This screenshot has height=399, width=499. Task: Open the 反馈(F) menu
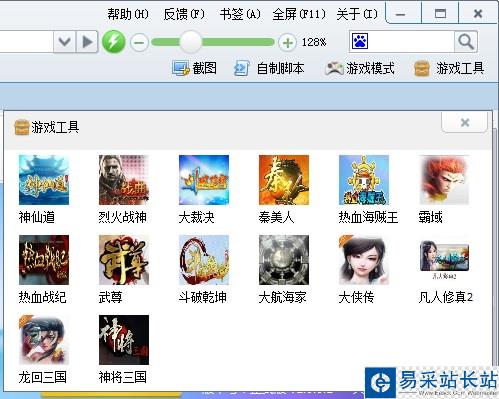tap(184, 14)
